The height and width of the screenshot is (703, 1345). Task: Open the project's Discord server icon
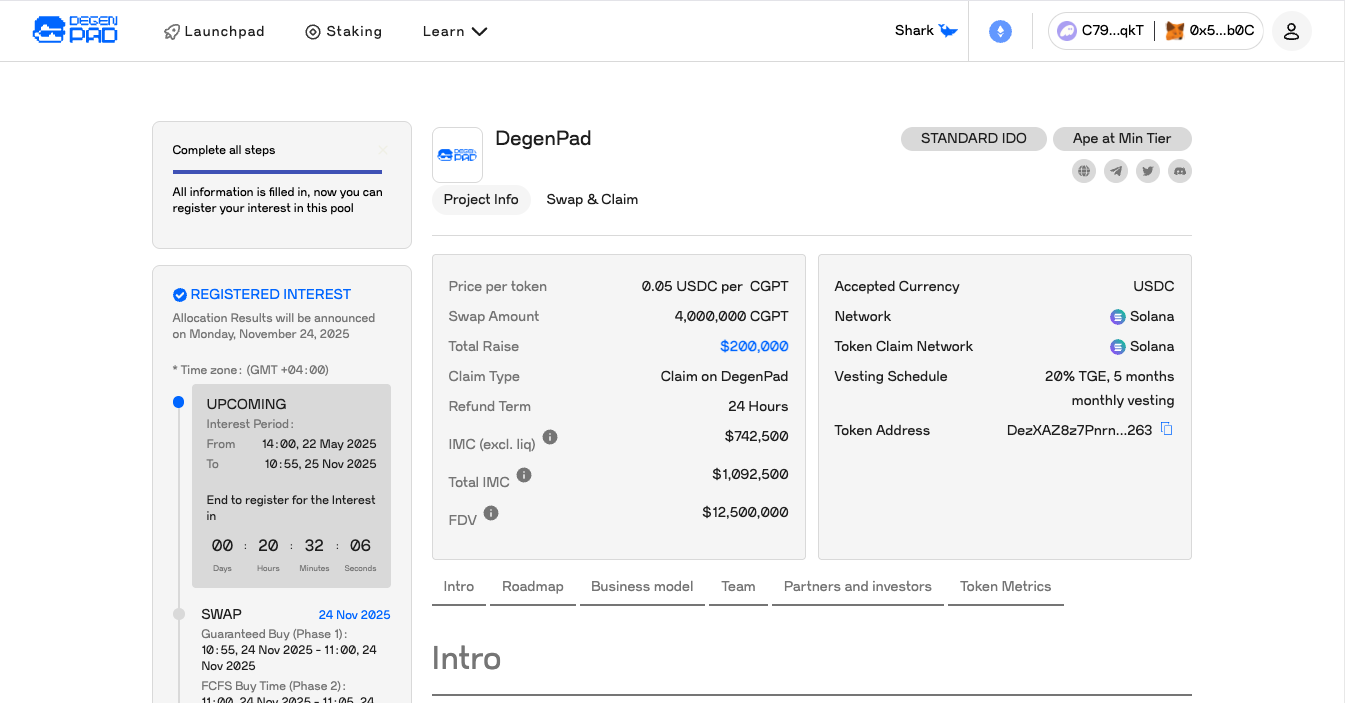coord(1180,171)
